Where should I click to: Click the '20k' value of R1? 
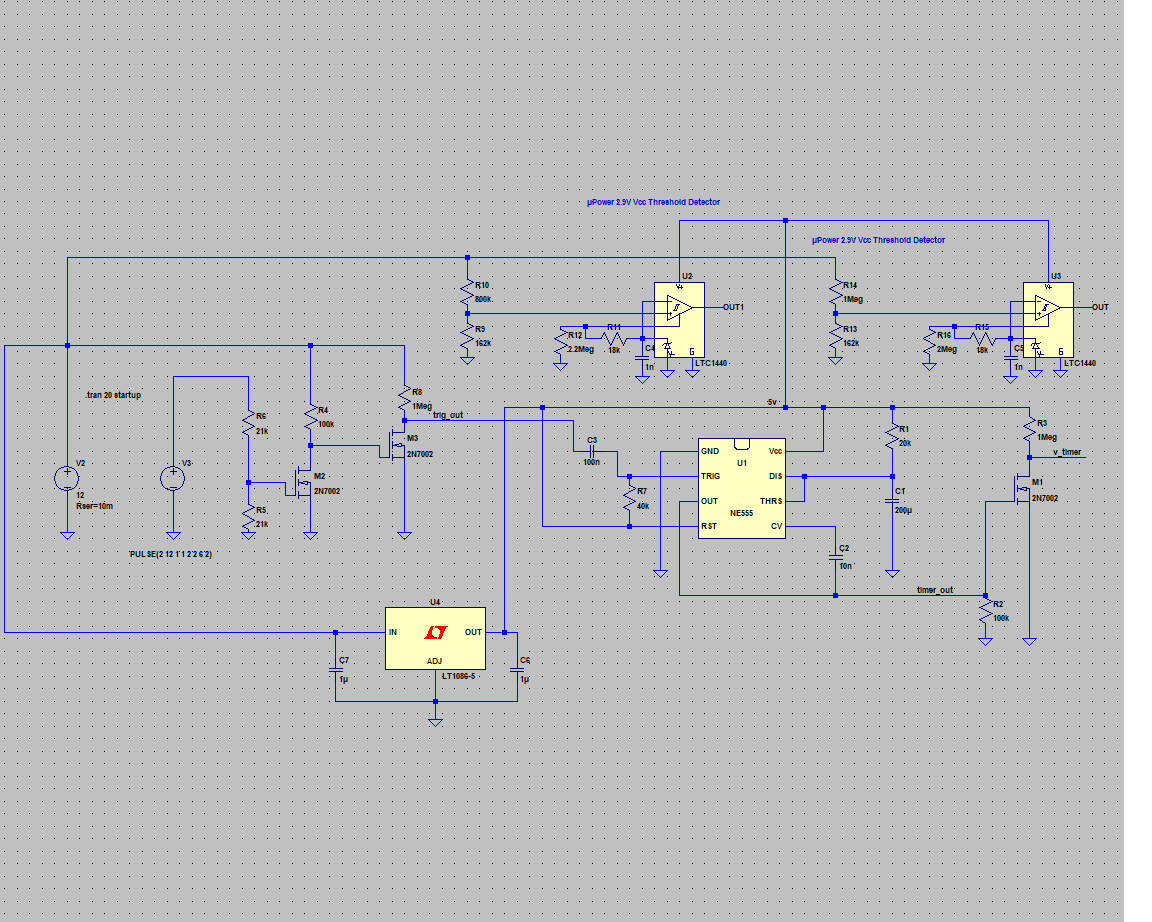[x=904, y=444]
